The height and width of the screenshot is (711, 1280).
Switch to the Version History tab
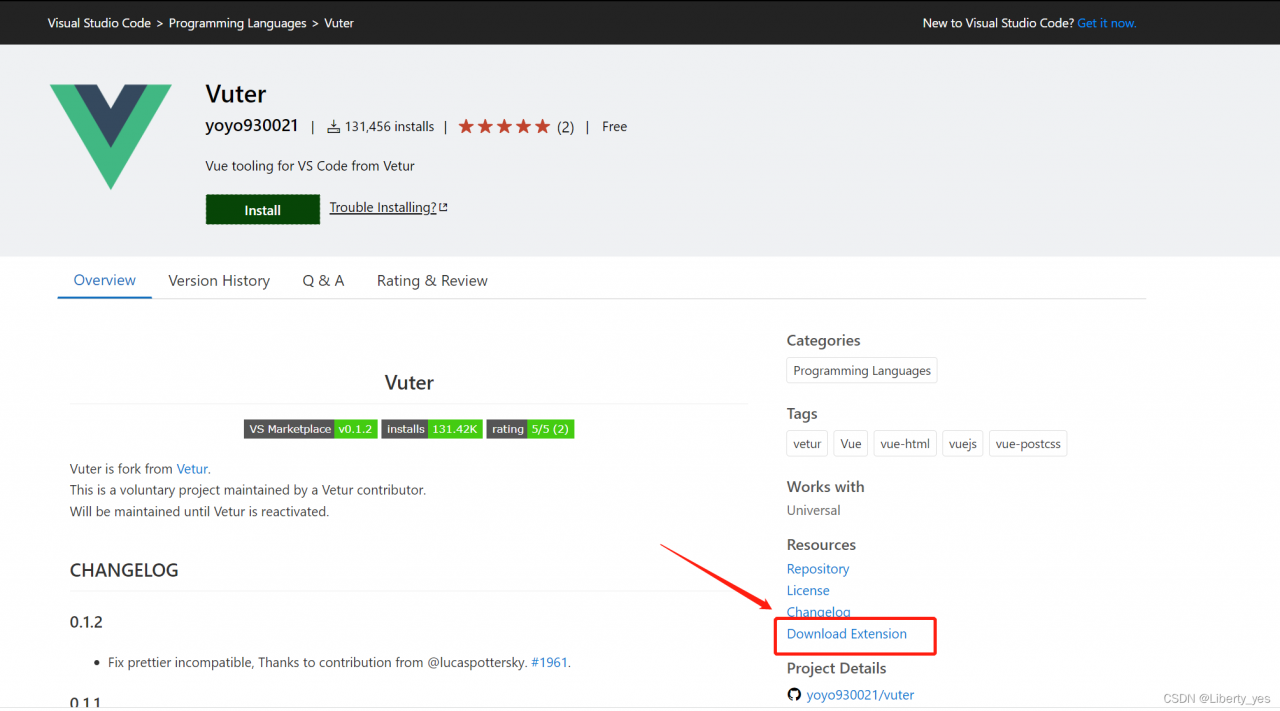click(x=219, y=281)
